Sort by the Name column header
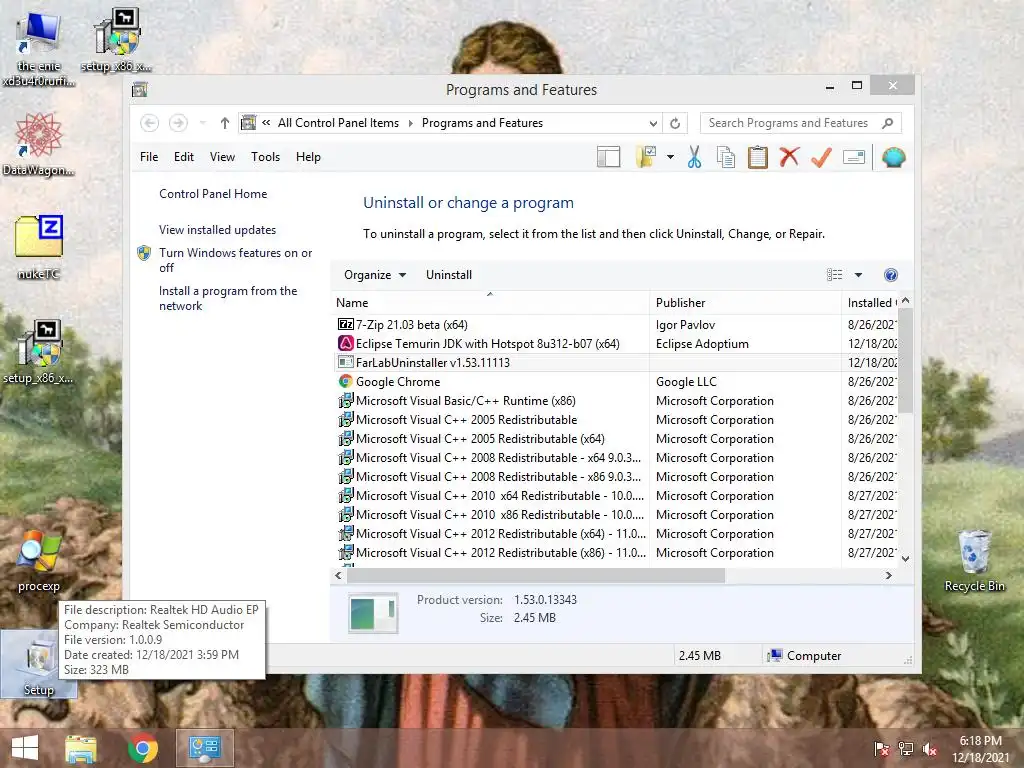The height and width of the screenshot is (768, 1024). pyautogui.click(x=490, y=302)
